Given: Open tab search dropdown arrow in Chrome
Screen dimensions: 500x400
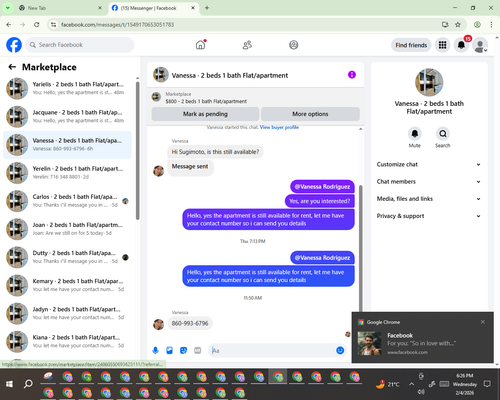Looking at the screenshot, I should [x=7, y=8].
